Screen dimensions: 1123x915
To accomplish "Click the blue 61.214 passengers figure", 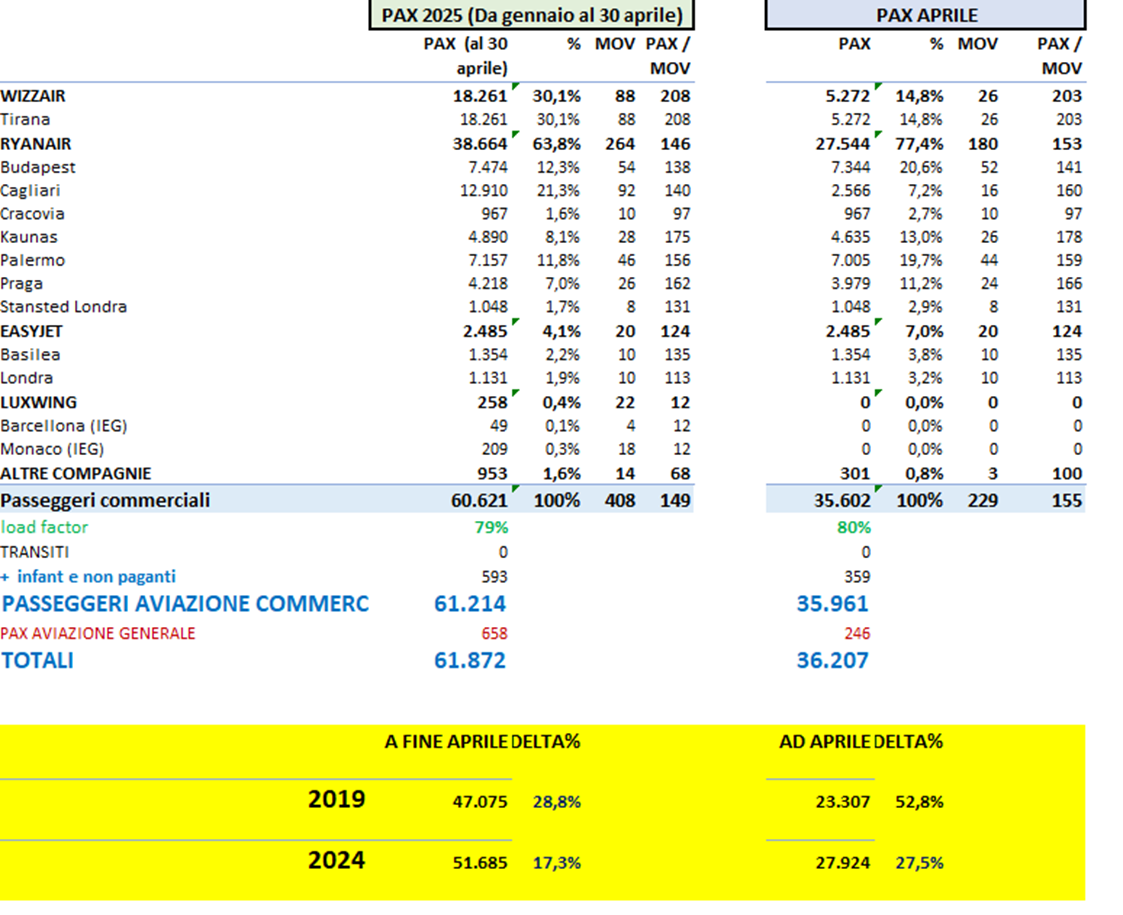I will 470,604.
